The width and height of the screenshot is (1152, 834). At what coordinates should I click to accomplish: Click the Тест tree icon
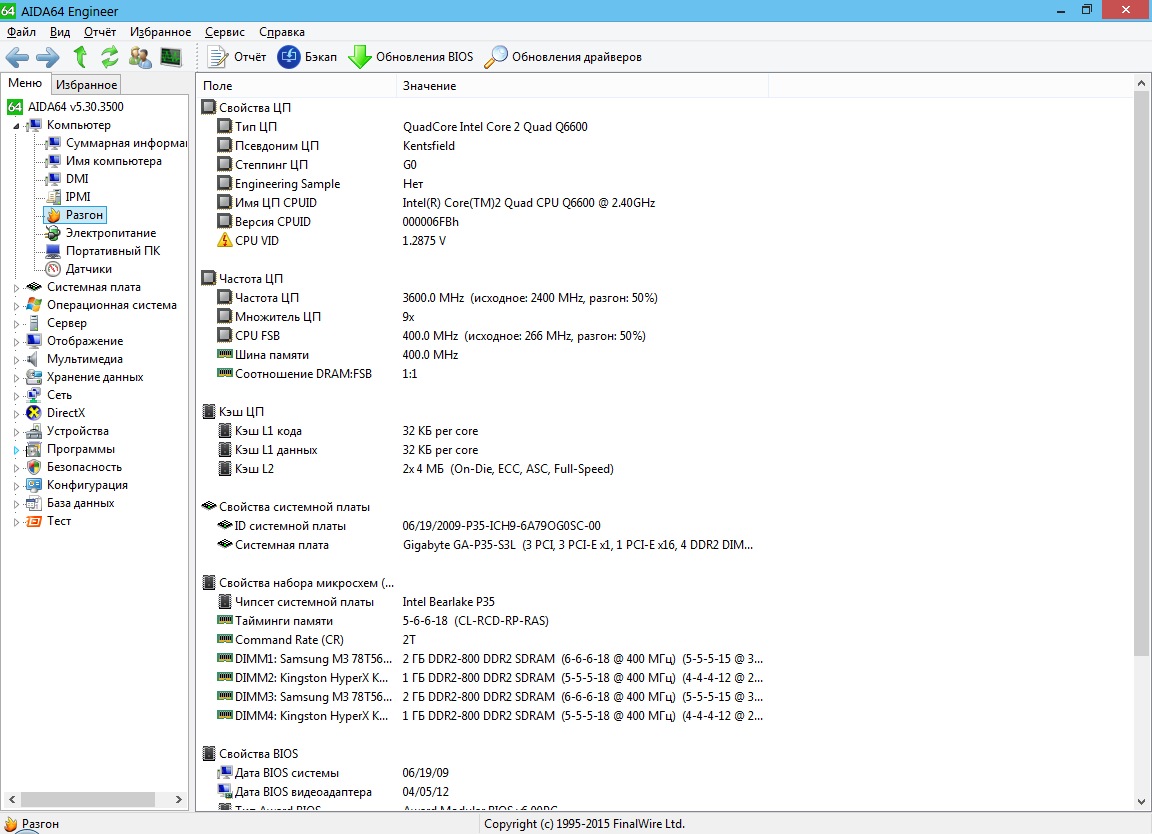34,521
